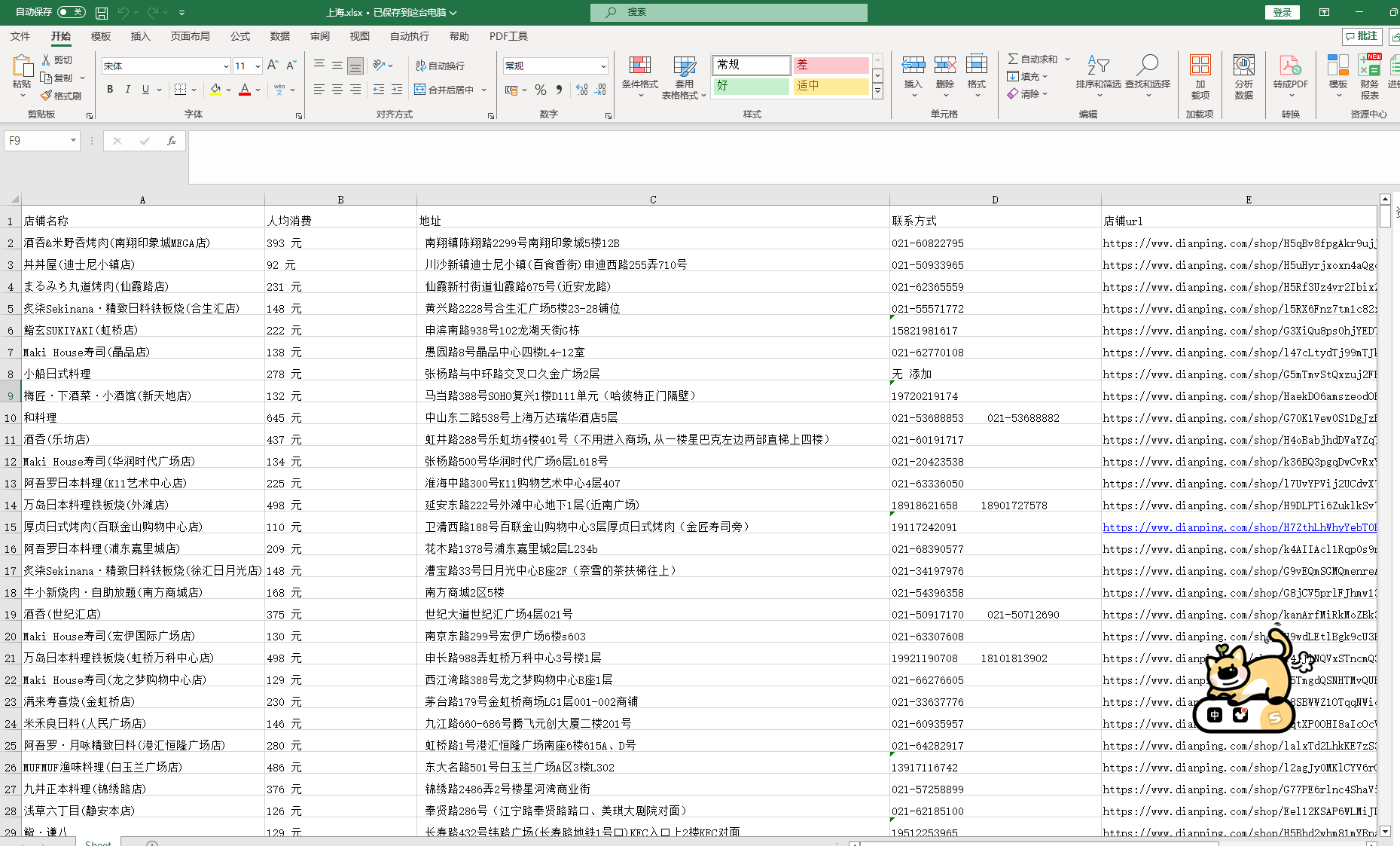This screenshot has height=846, width=1400.
Task: Toggle Underline formatting
Action: click(145, 90)
